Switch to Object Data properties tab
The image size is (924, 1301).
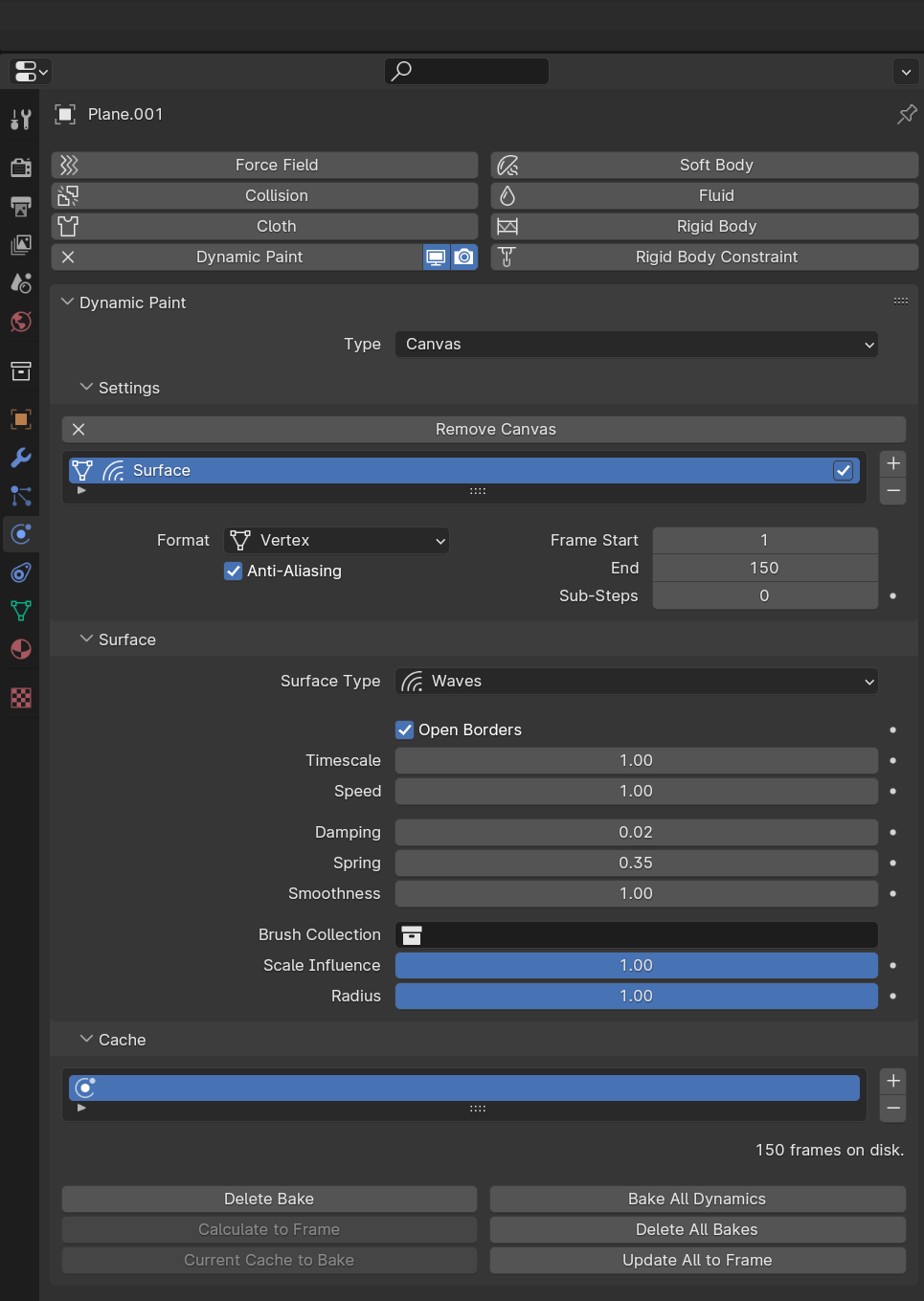coord(21,611)
